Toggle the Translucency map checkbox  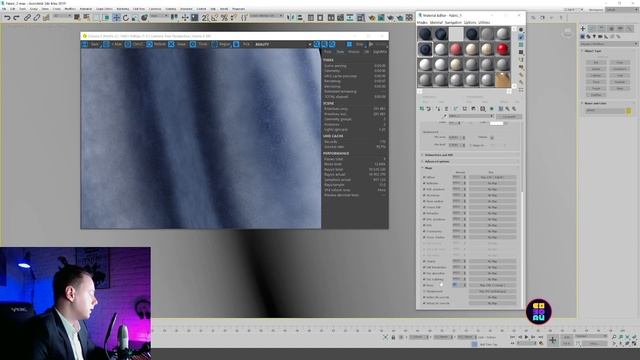pos(424,231)
